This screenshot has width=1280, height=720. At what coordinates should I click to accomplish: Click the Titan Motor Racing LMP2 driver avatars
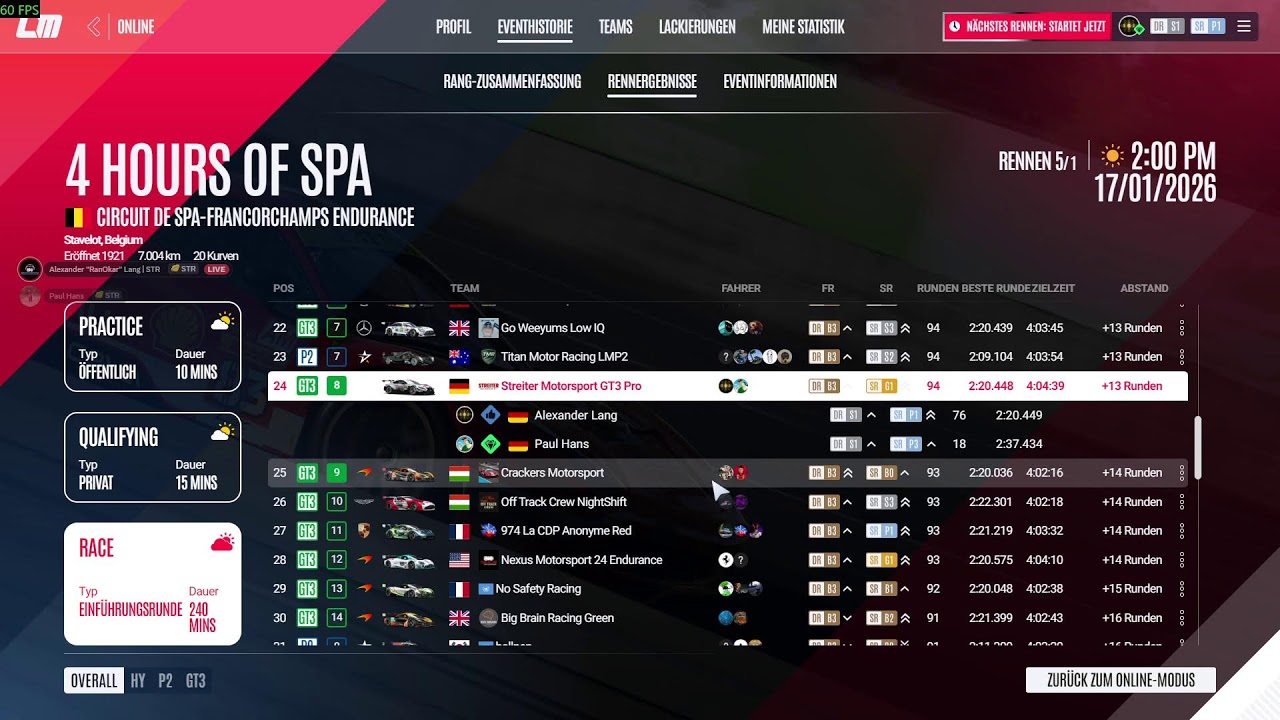[x=756, y=357]
